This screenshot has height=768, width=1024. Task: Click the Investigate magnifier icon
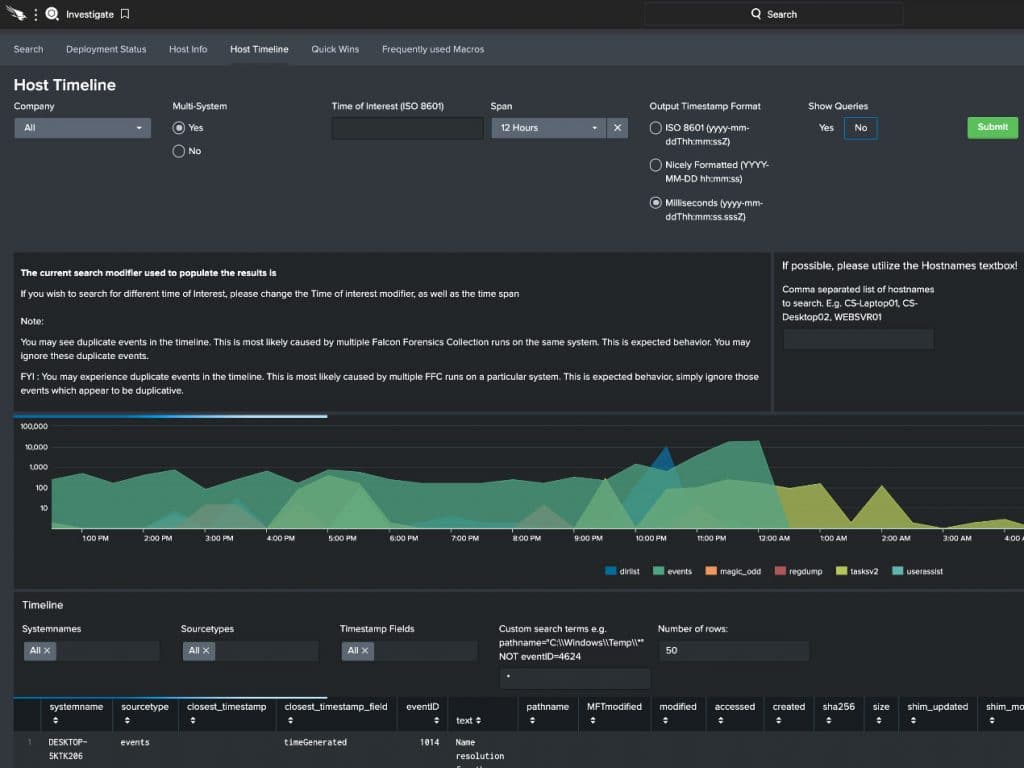click(x=52, y=14)
